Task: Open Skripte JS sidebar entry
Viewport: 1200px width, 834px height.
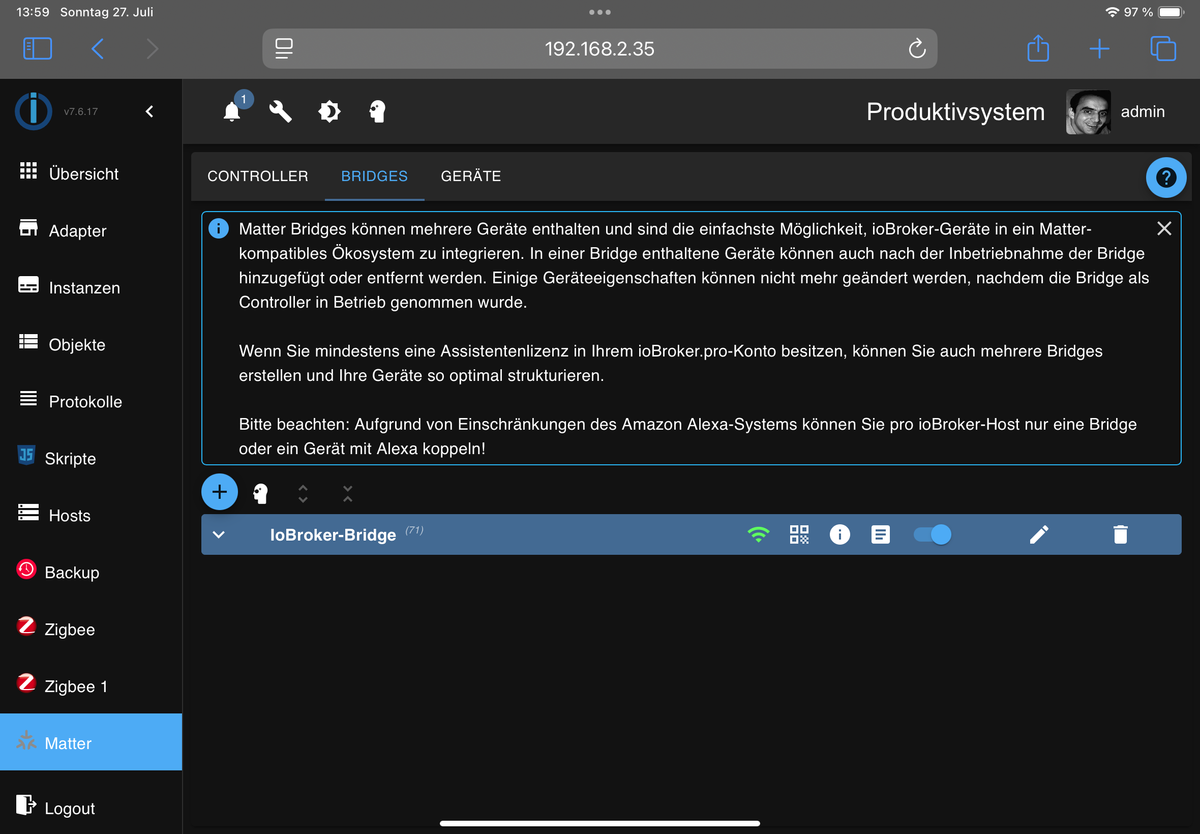Action: [91, 458]
